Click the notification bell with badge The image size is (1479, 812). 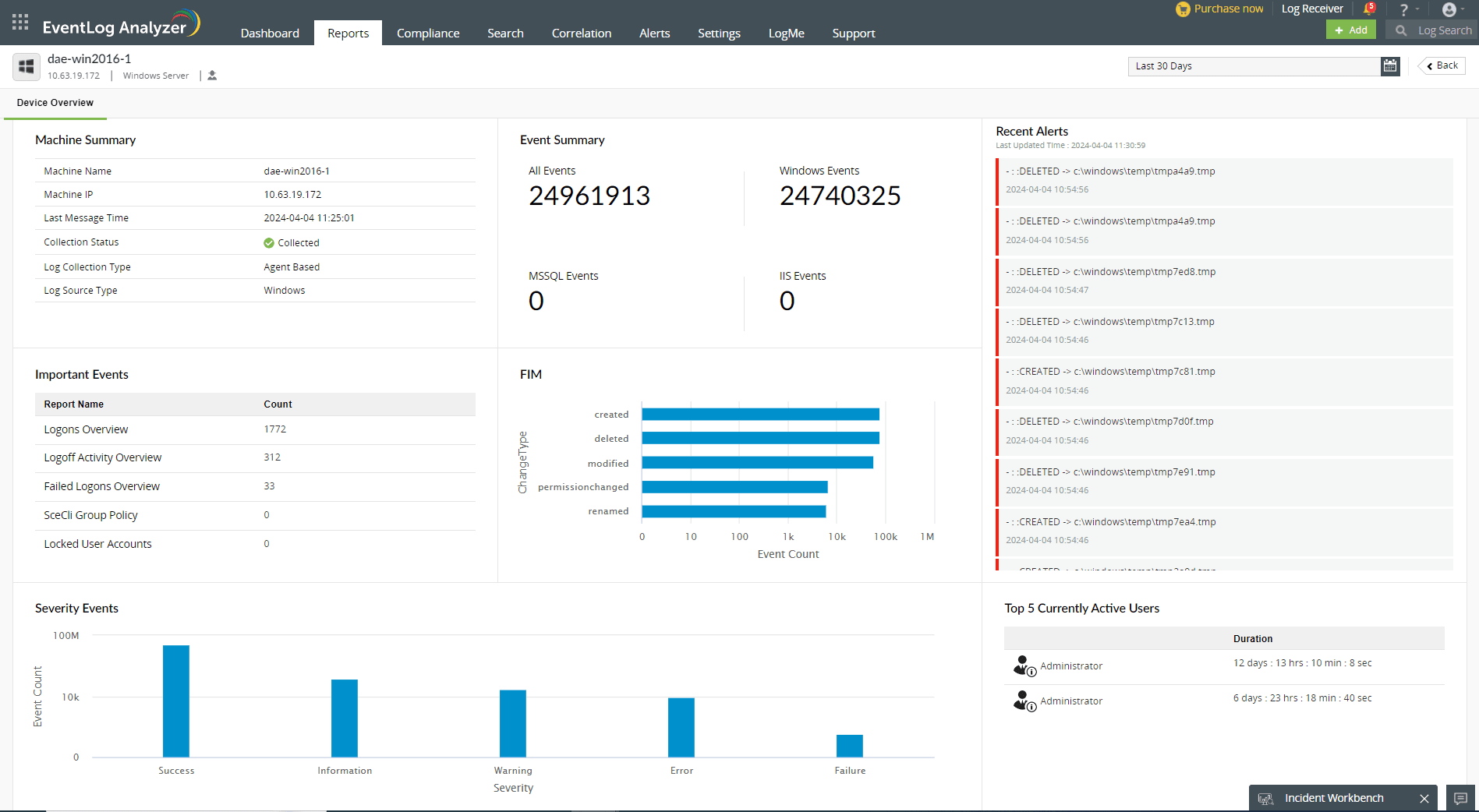[x=1368, y=9]
